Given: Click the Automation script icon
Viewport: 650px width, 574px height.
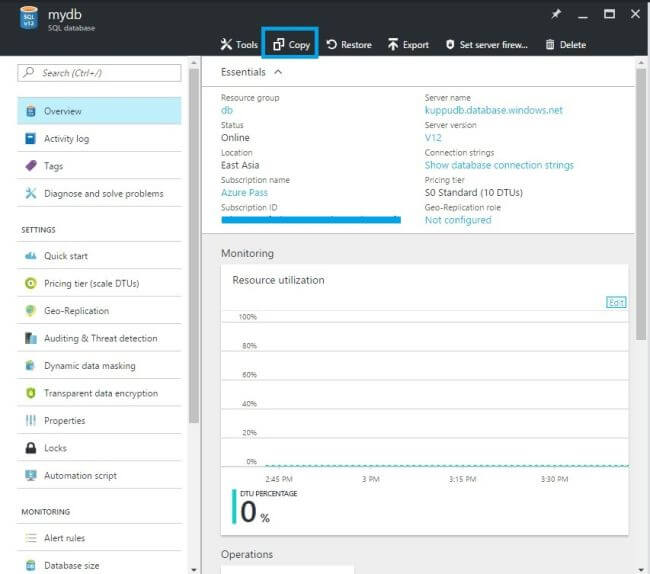Looking at the screenshot, I should [x=31, y=475].
